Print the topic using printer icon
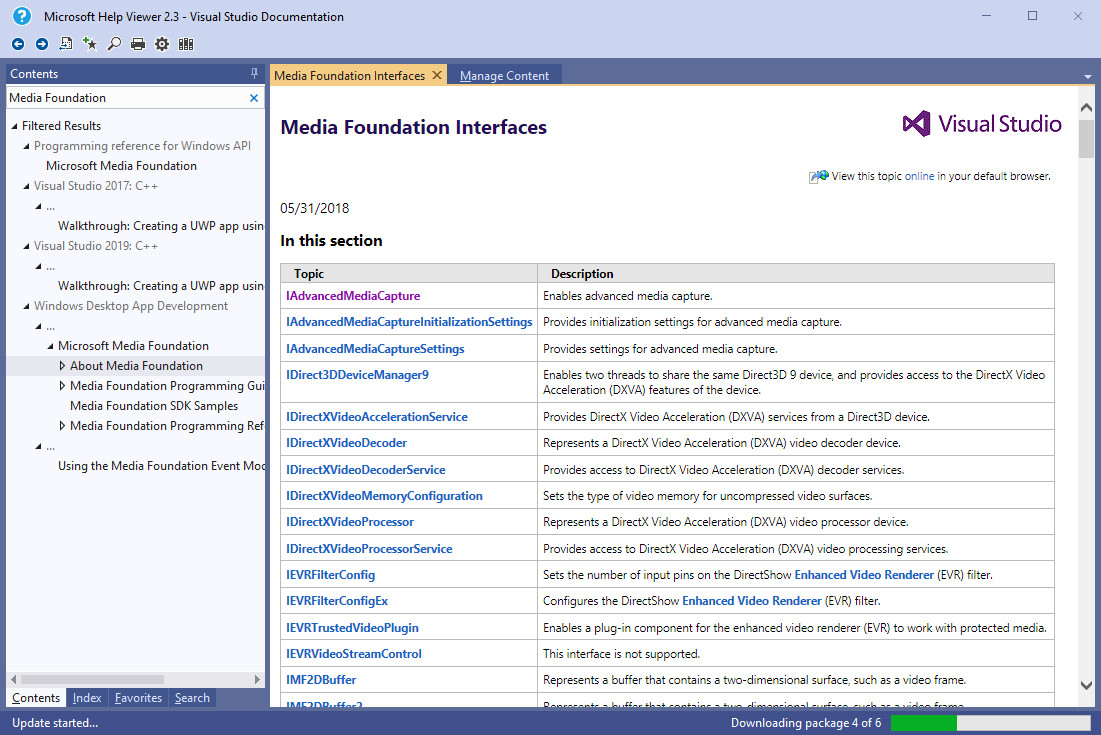The image size is (1101, 735). pos(138,44)
